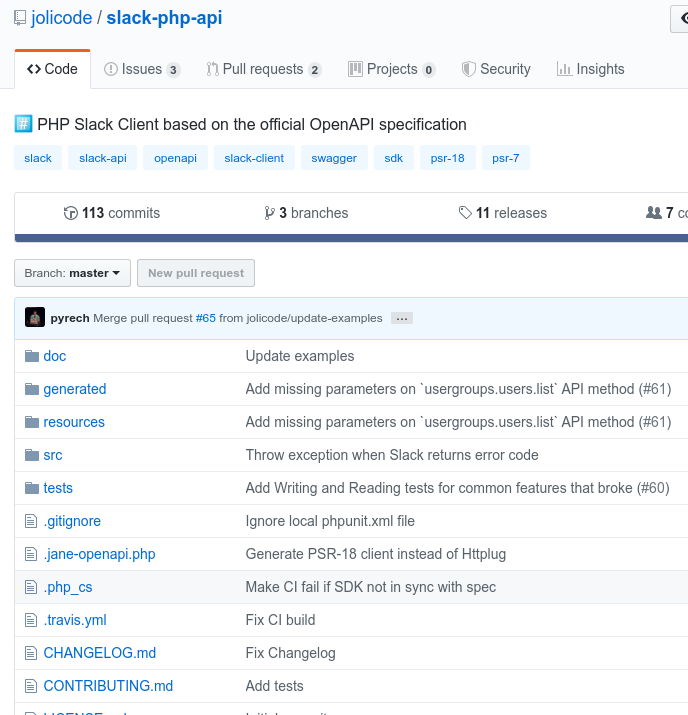Open the slack-php-api repository link
The width and height of the screenshot is (688, 715).
(164, 18)
